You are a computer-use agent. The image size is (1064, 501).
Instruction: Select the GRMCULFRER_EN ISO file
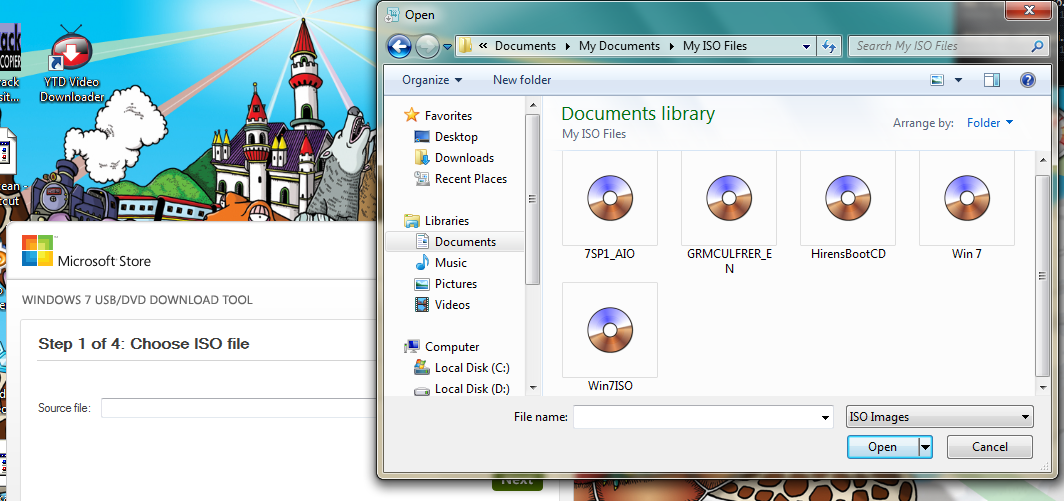coord(729,214)
